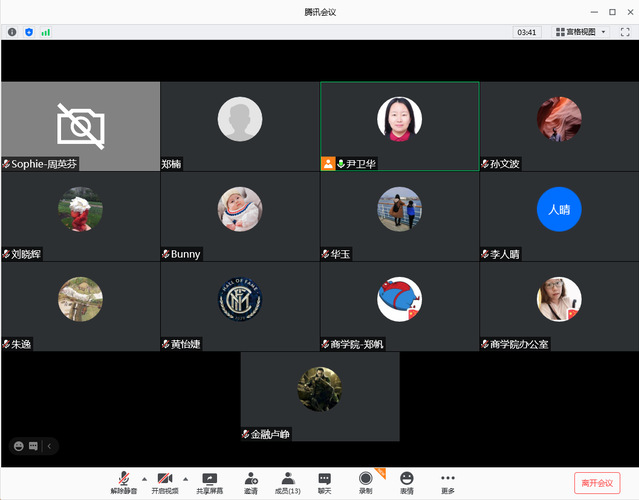Screen dimensions: 639x500
Task: Unmute microphone with 解除静音 button
Action: (x=123, y=481)
